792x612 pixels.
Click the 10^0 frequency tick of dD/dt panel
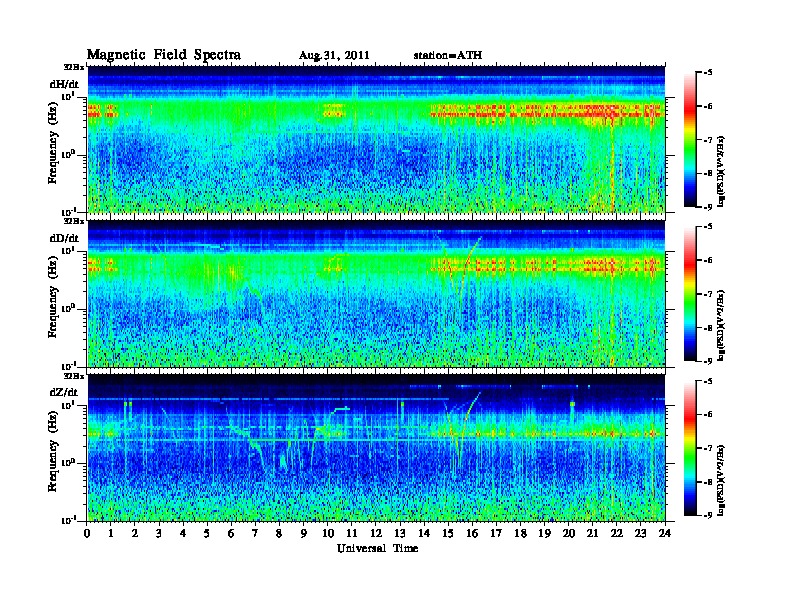69,309
